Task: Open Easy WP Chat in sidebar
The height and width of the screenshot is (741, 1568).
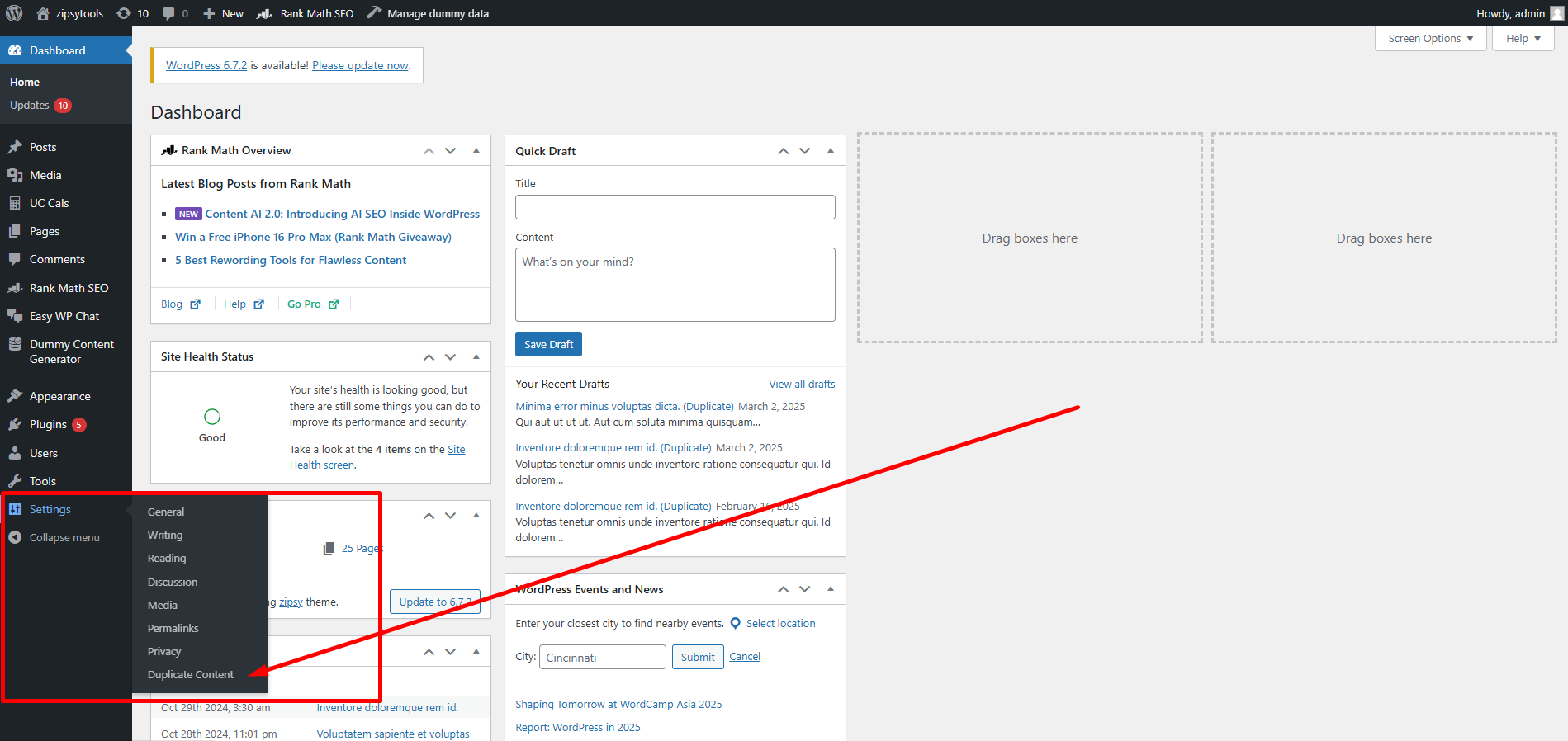Action: 64,316
